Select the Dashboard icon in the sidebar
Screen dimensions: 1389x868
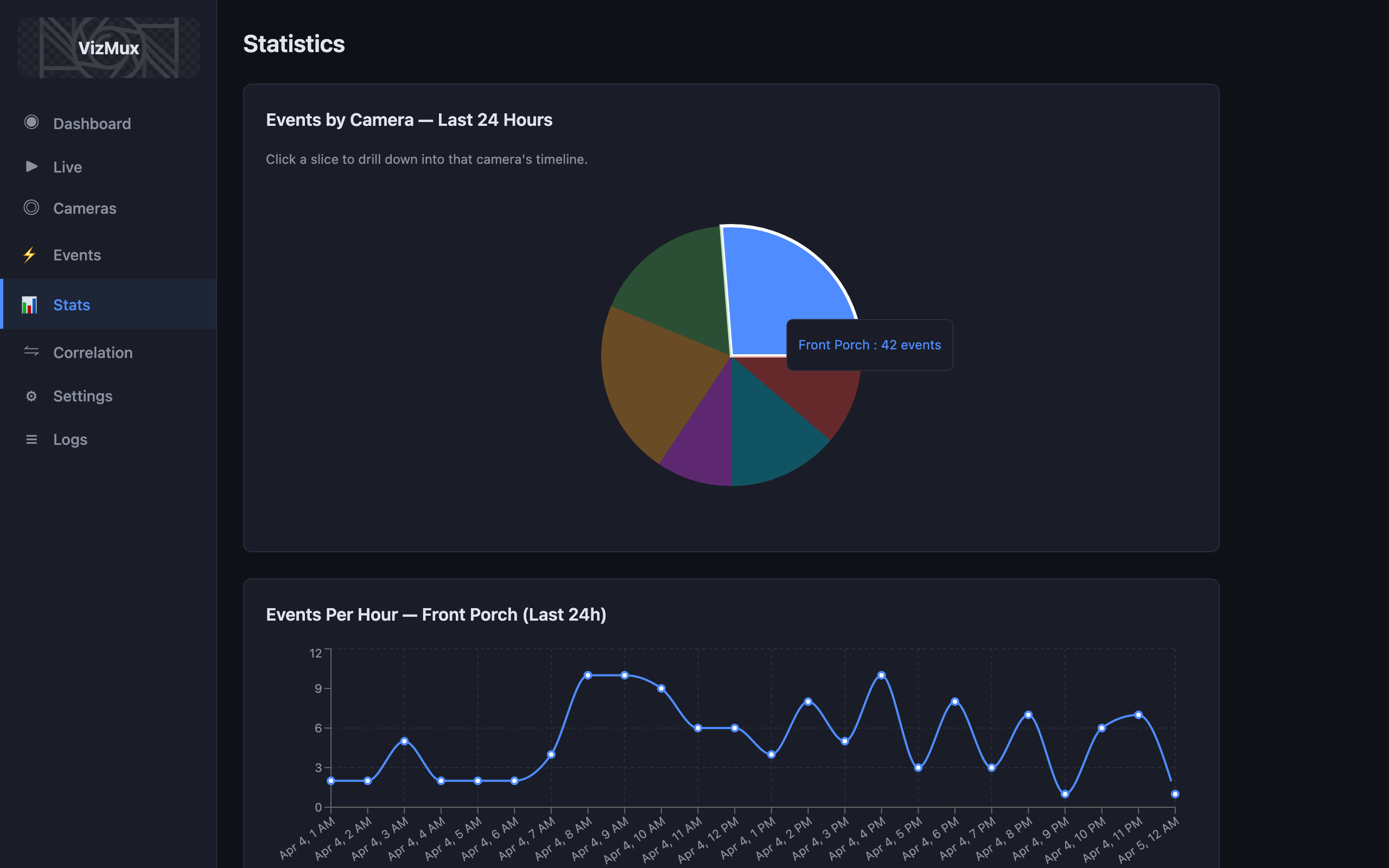coord(31,123)
